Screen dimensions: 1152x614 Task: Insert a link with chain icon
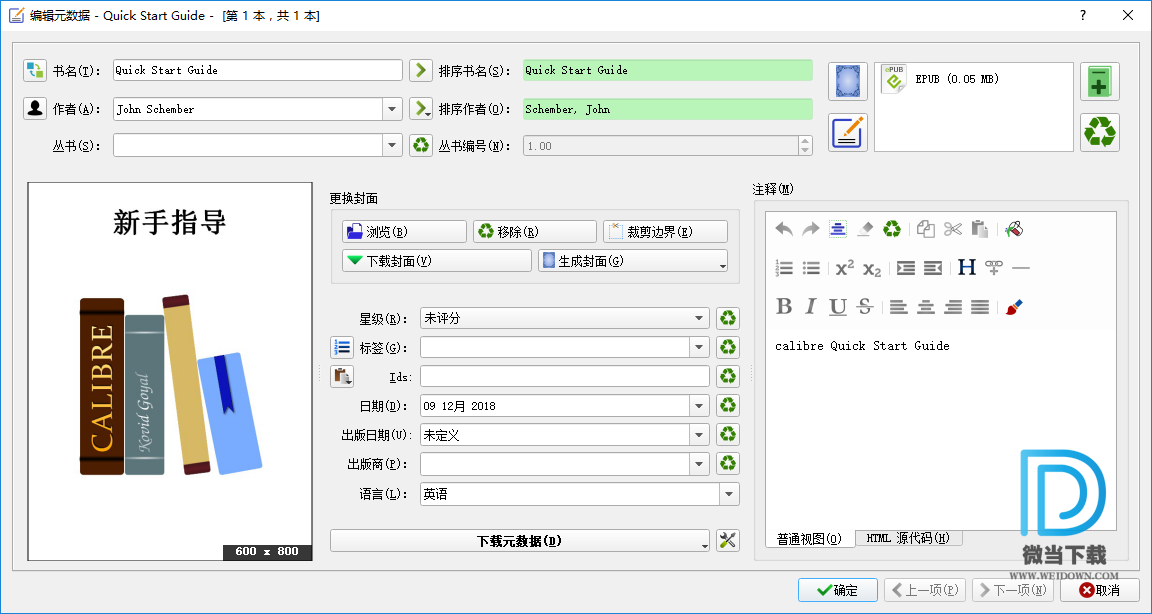(994, 268)
